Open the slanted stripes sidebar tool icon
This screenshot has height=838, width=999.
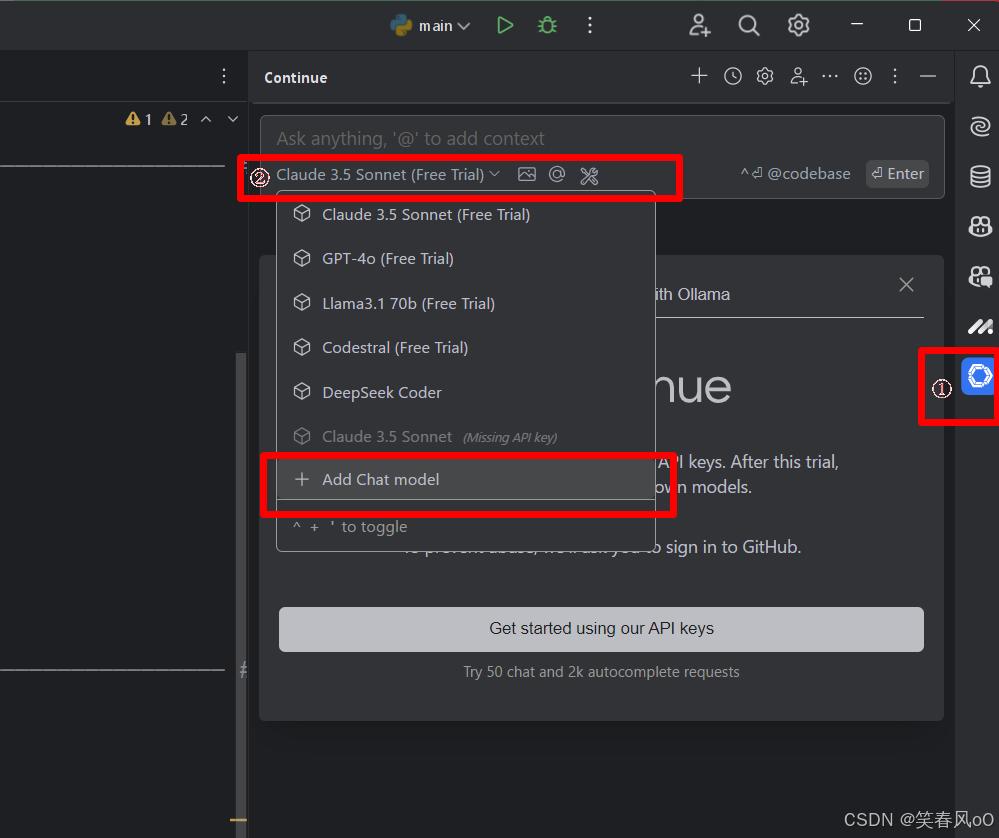click(x=980, y=327)
